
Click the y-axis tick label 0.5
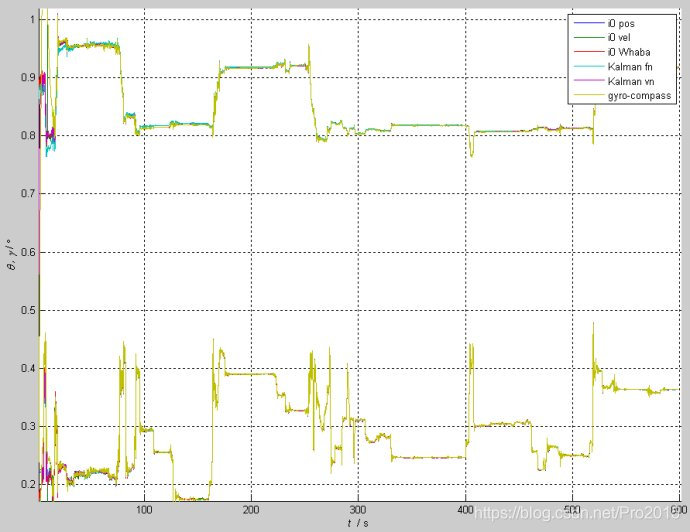pyautogui.click(x=28, y=310)
